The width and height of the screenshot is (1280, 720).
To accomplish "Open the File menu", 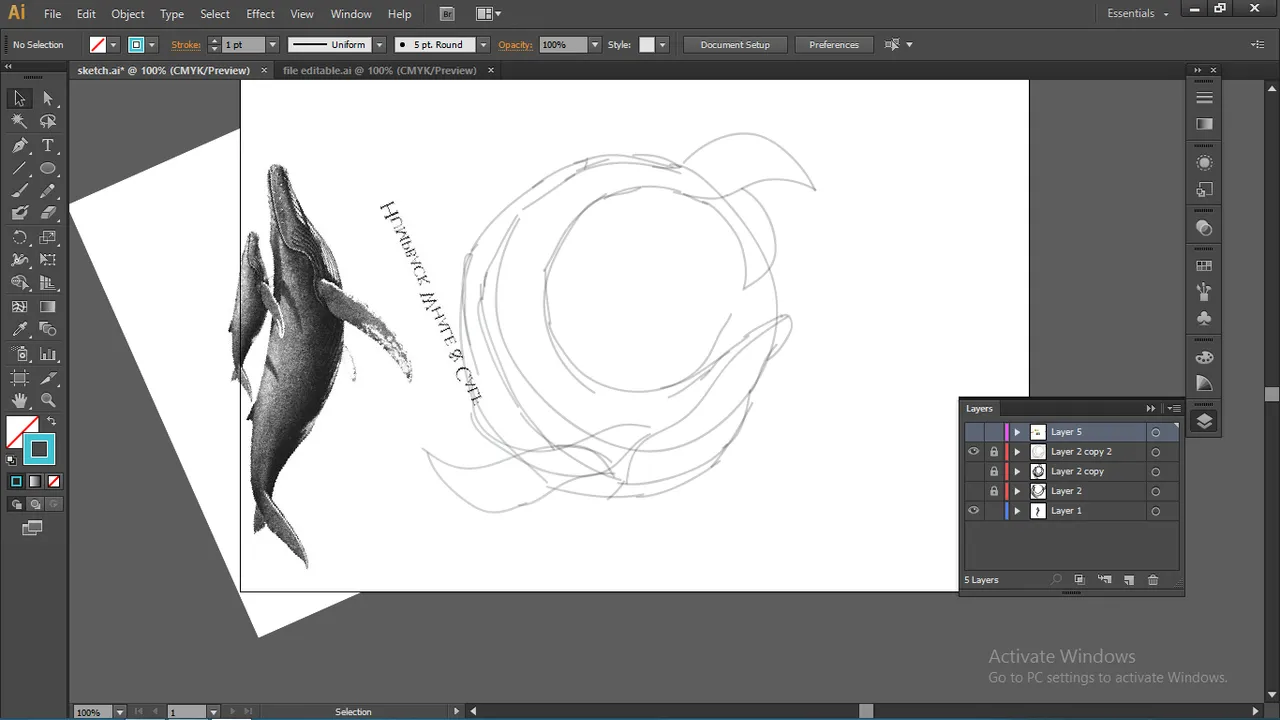I will tap(52, 14).
